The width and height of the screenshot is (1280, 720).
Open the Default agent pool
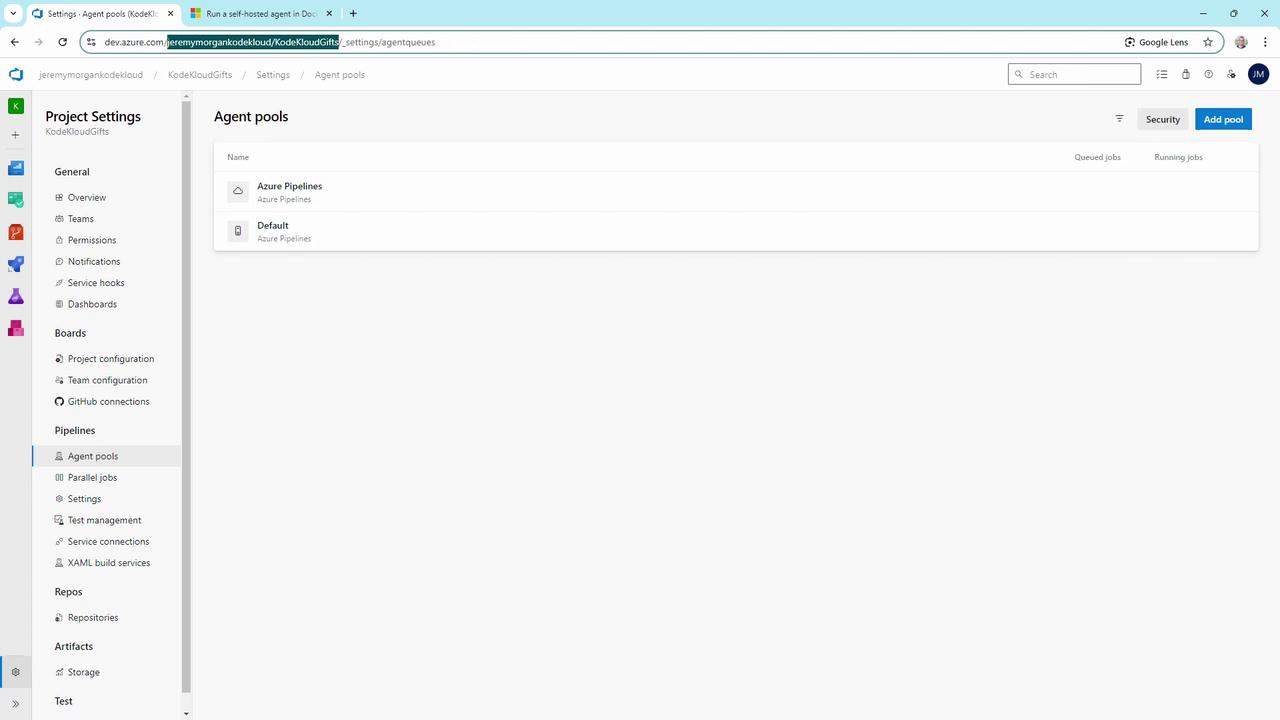[735, 231]
